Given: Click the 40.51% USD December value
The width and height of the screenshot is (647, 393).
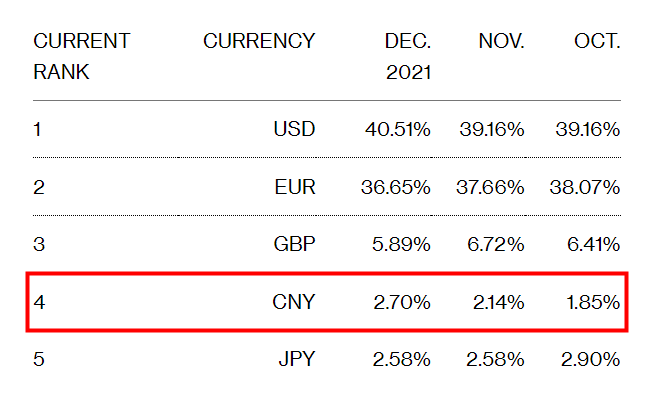Looking at the screenshot, I should click(x=398, y=129).
